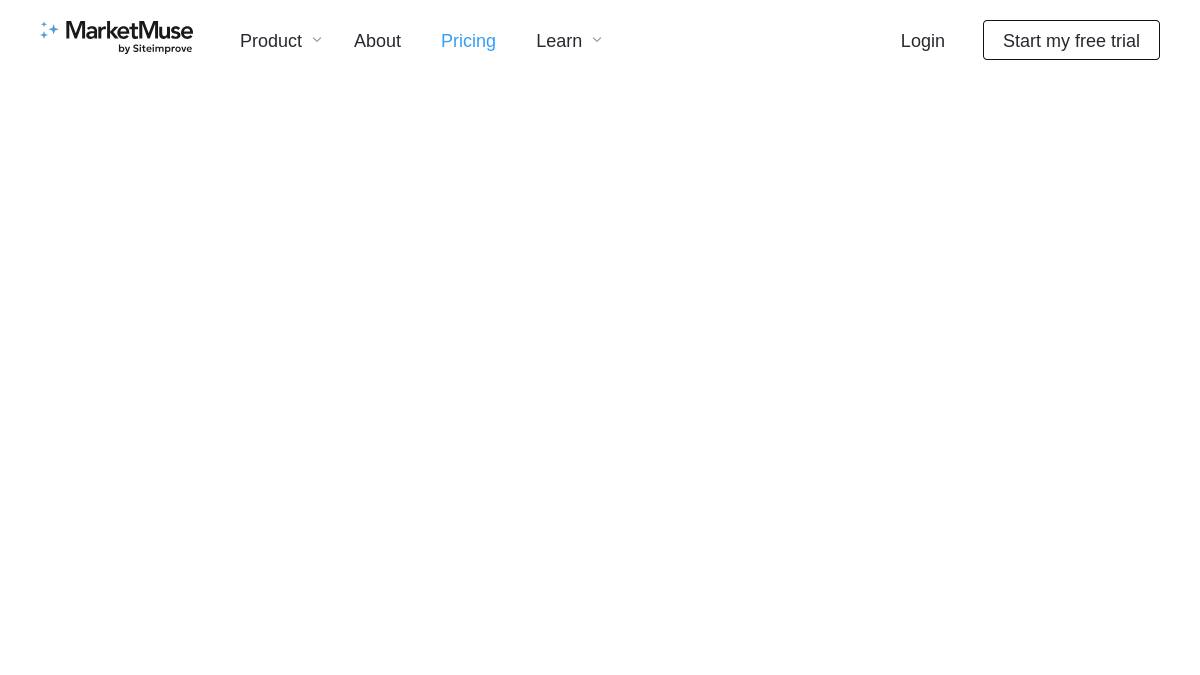The width and height of the screenshot is (1200, 675).
Task: Open About from the top navigation
Action: (x=377, y=41)
